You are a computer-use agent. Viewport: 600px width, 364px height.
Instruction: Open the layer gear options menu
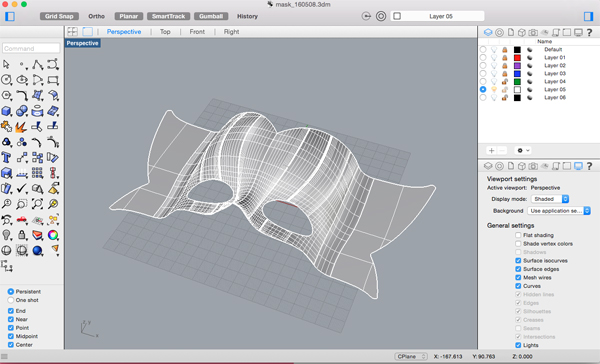click(x=523, y=150)
